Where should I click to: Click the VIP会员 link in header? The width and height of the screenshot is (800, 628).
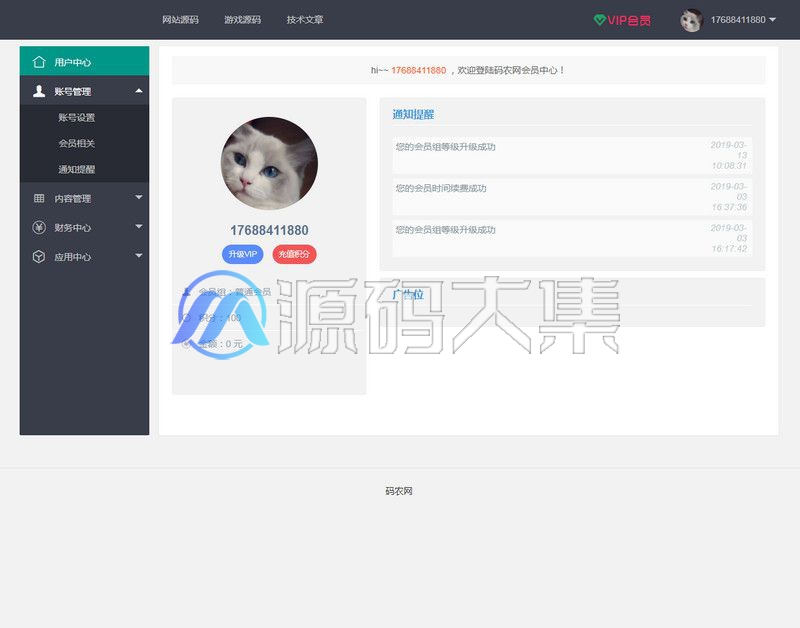pyautogui.click(x=622, y=20)
